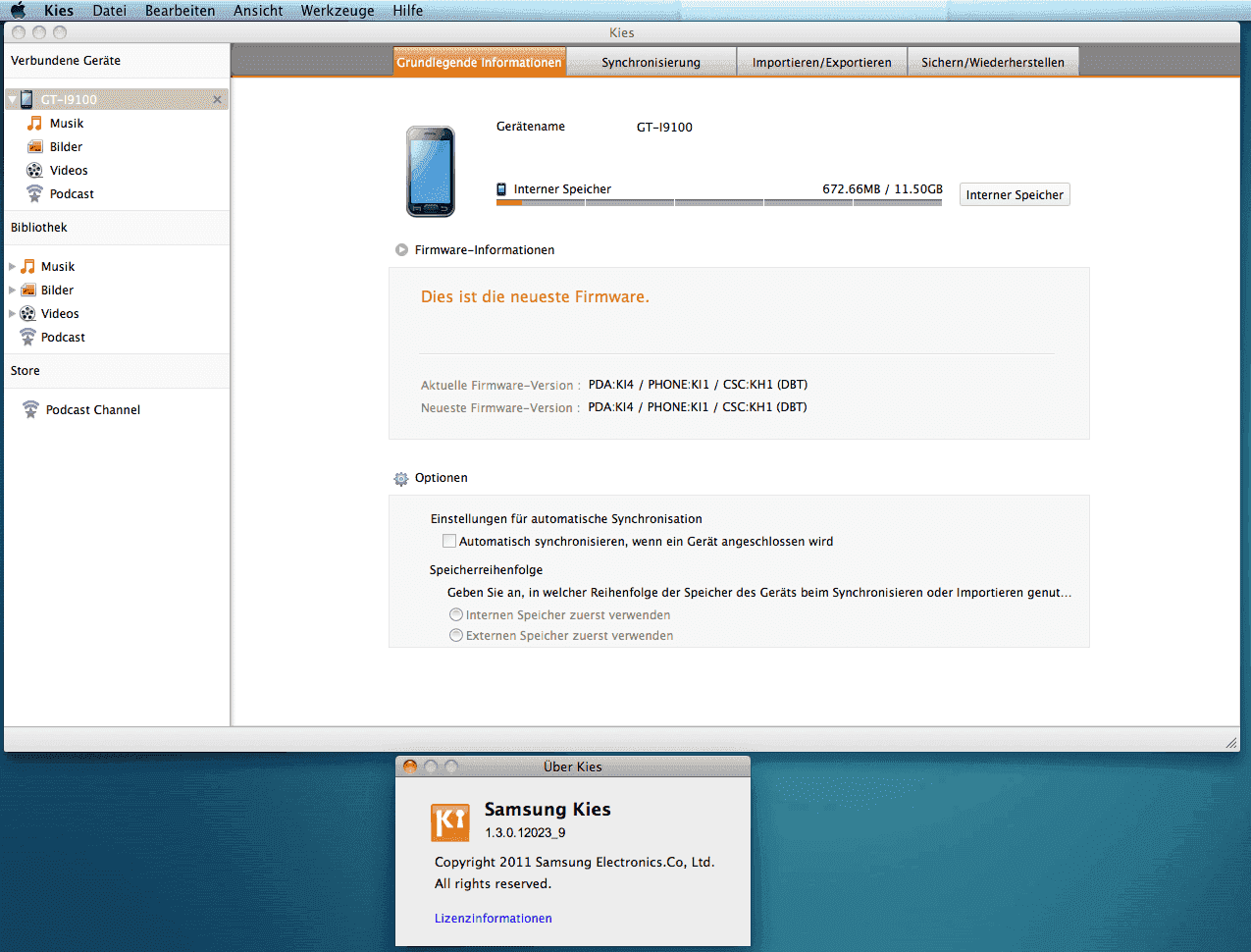The height and width of the screenshot is (952, 1251).
Task: Open the Datei menu
Action: pos(109,11)
